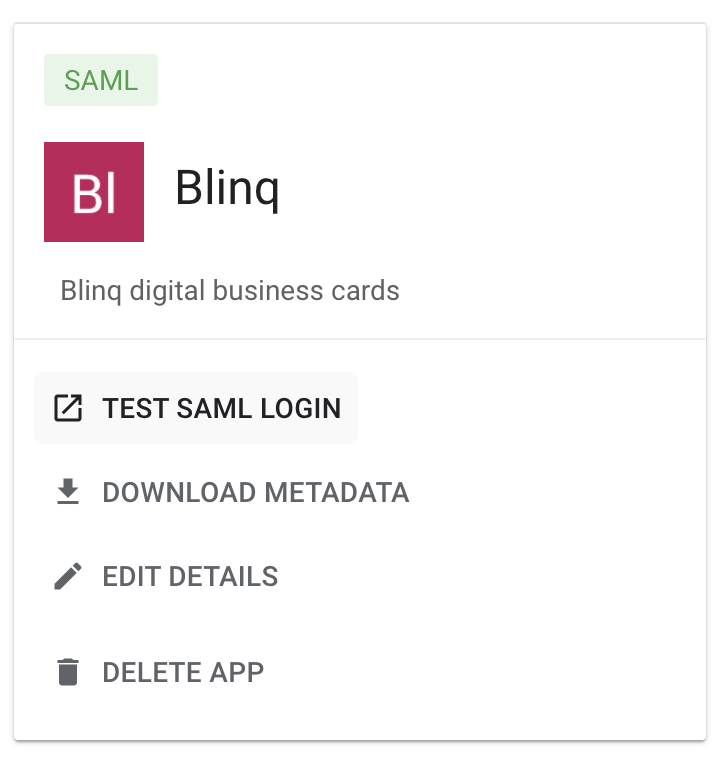Image resolution: width=720 pixels, height=762 pixels.
Task: Click the white 'BI' letters in the logo
Action: (94, 194)
